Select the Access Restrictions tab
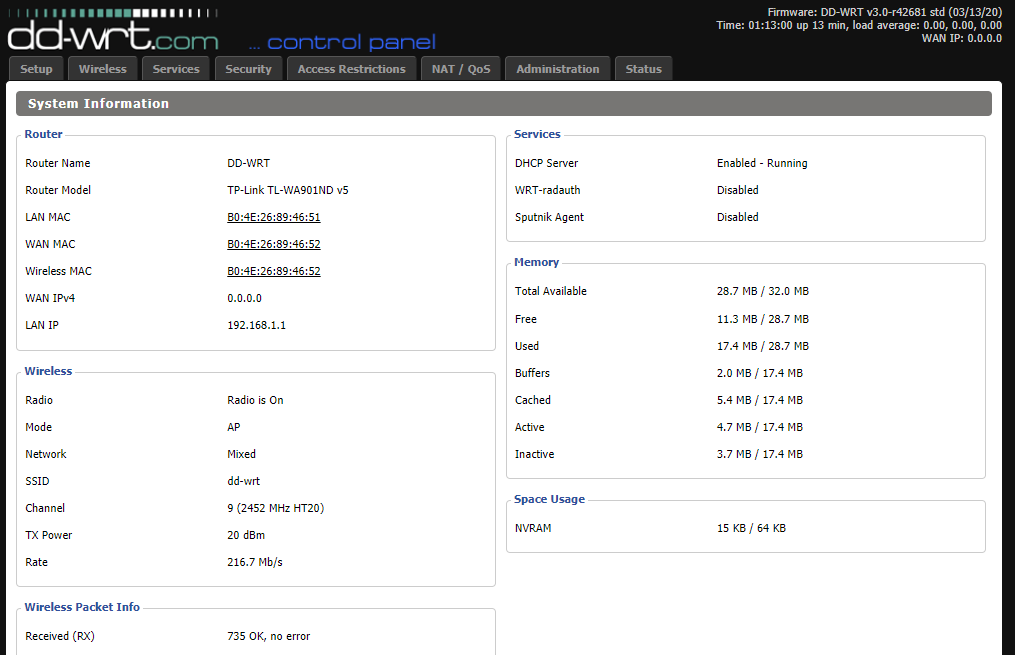Image resolution: width=1015 pixels, height=655 pixels. click(351, 69)
